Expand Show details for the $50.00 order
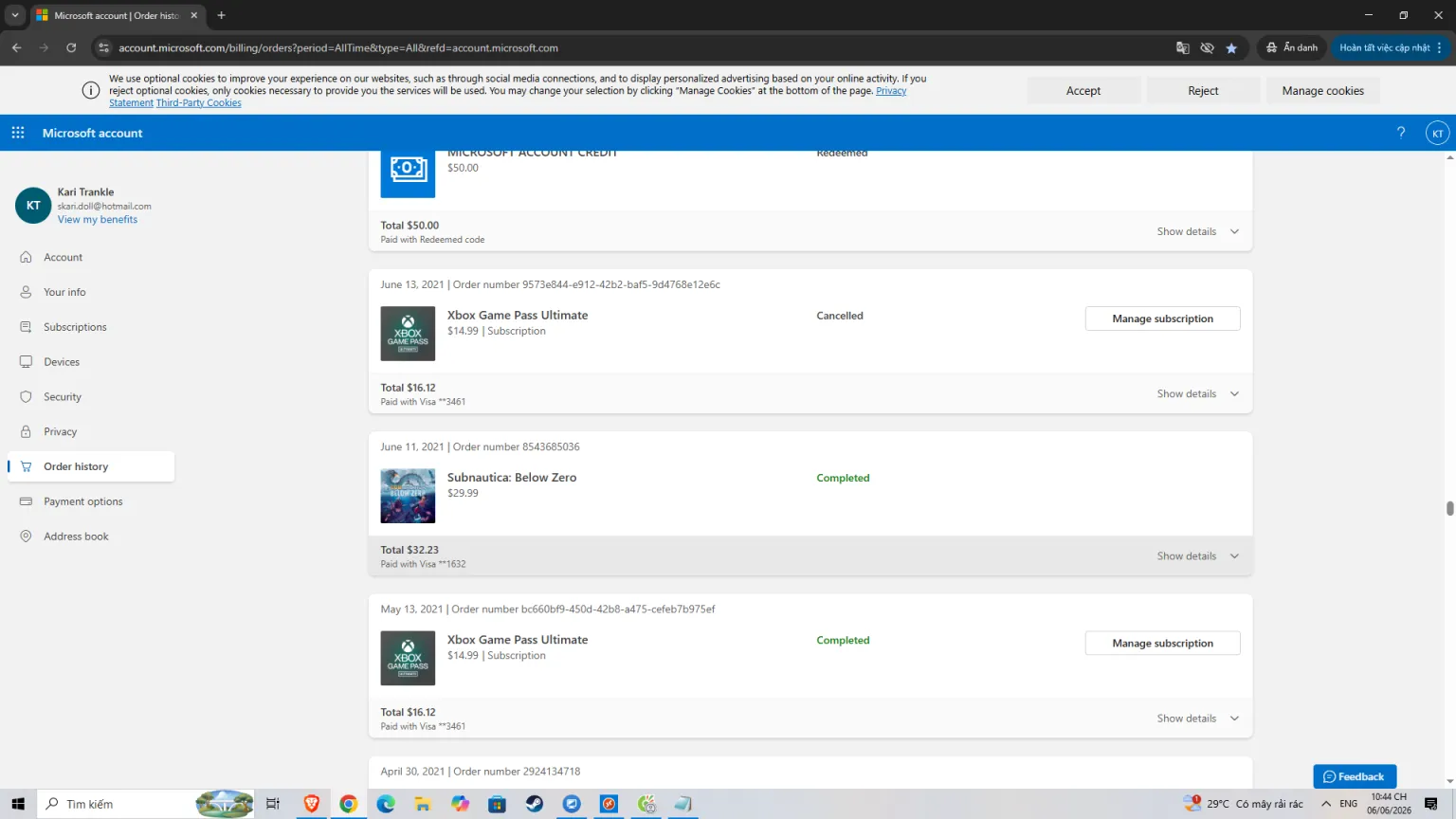Viewport: 1456px width, 819px height. click(1198, 231)
